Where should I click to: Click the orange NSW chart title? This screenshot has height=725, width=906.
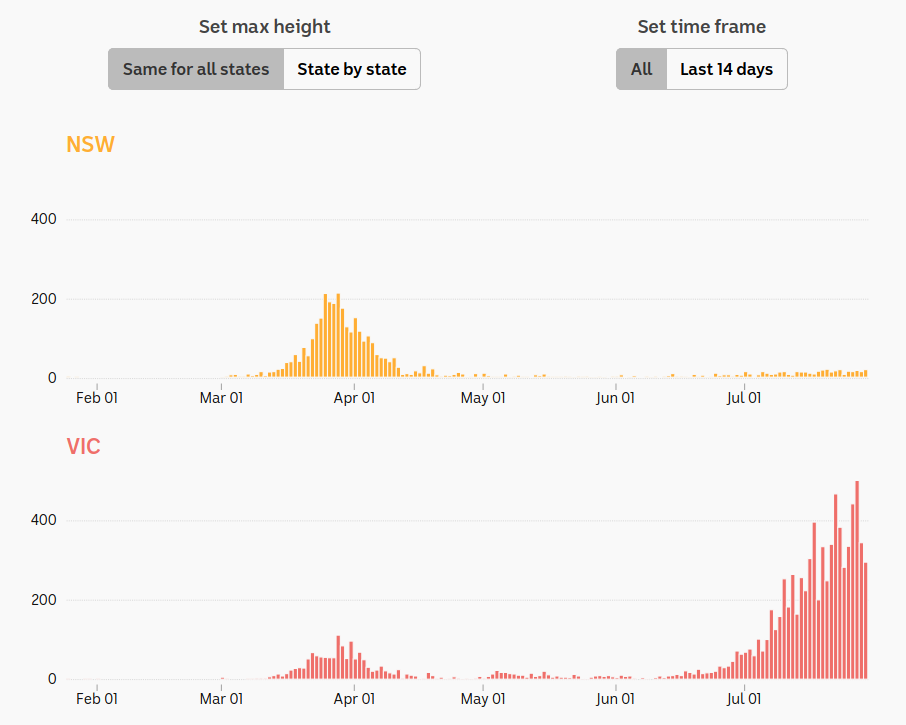(91, 144)
